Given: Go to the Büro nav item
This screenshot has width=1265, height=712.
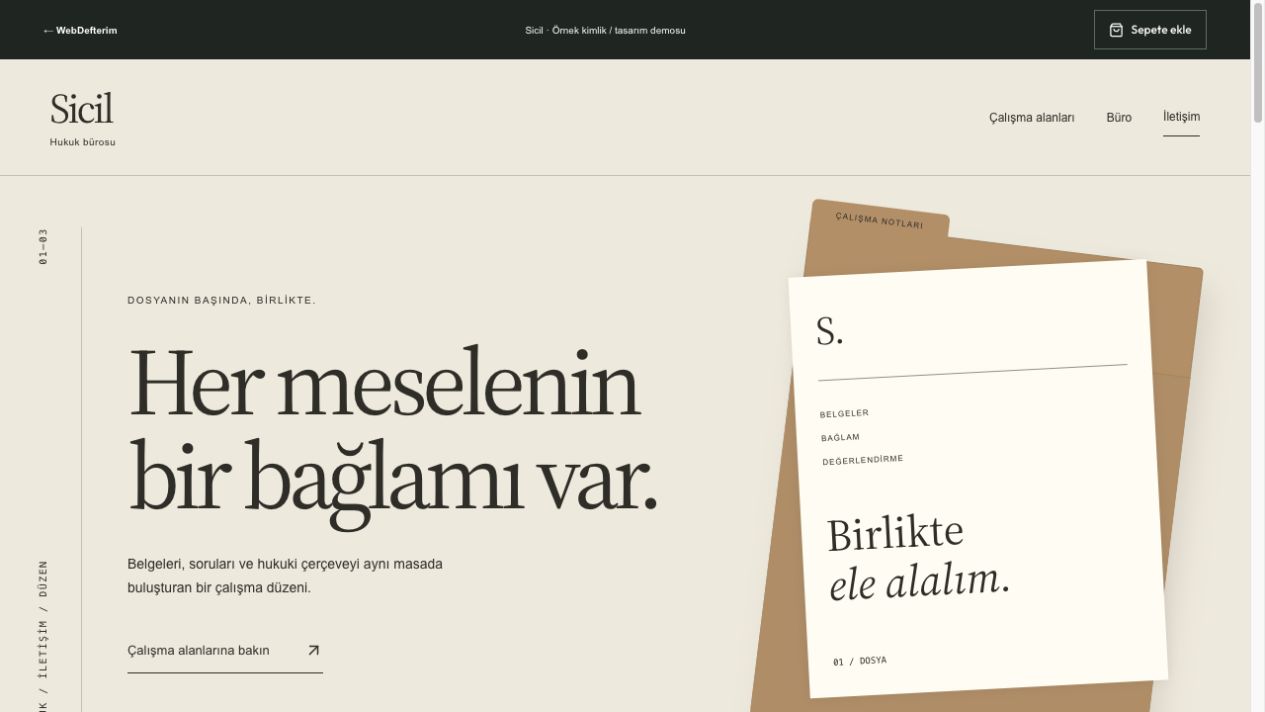Looking at the screenshot, I should (x=1119, y=117).
